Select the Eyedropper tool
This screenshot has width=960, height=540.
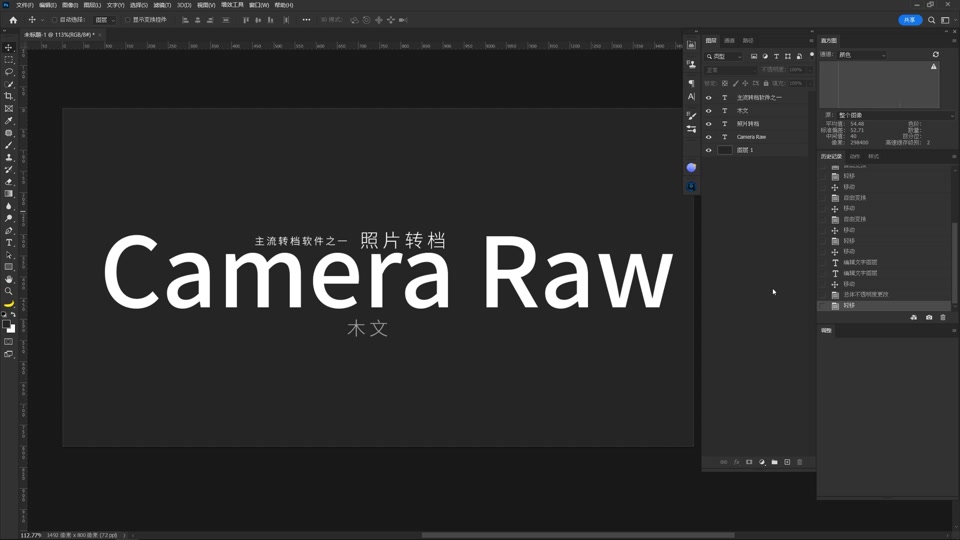(9, 121)
